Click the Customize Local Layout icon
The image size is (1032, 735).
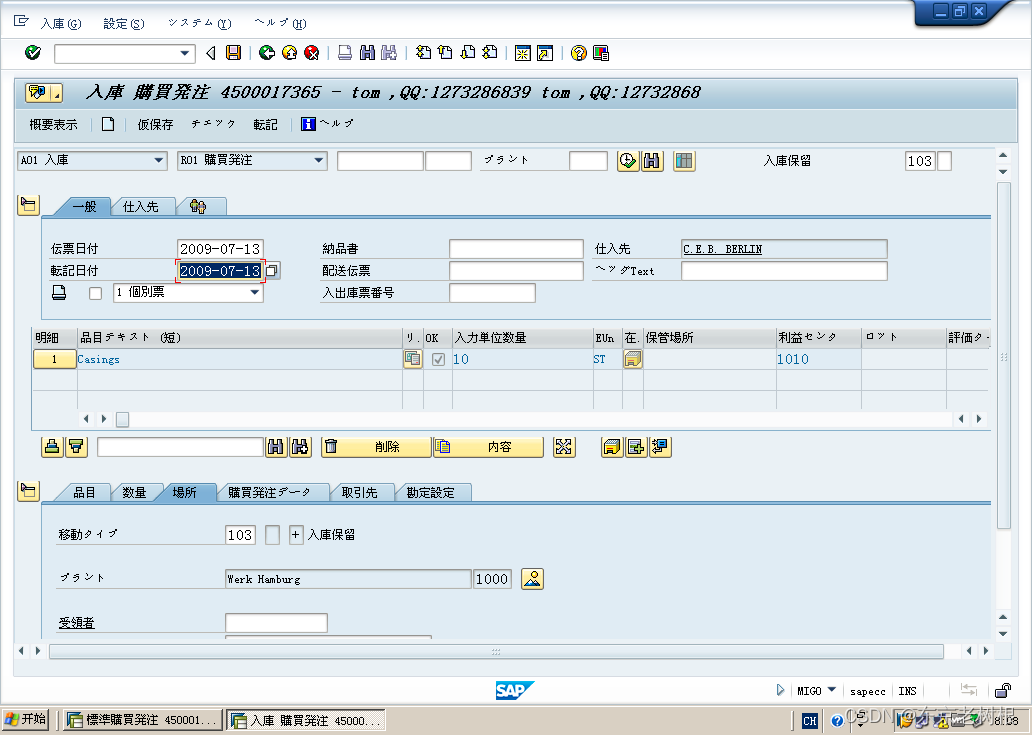[601, 53]
